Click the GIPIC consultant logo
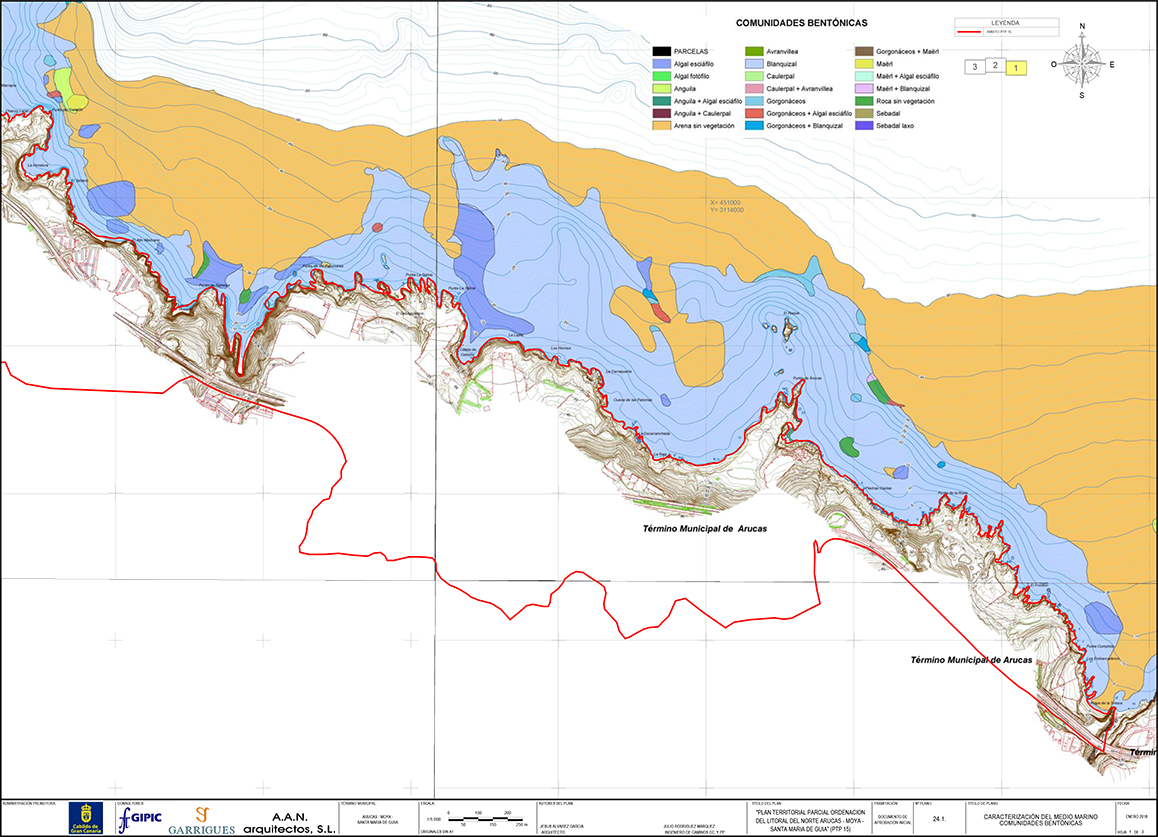This screenshot has height=837, width=1158. 140,819
